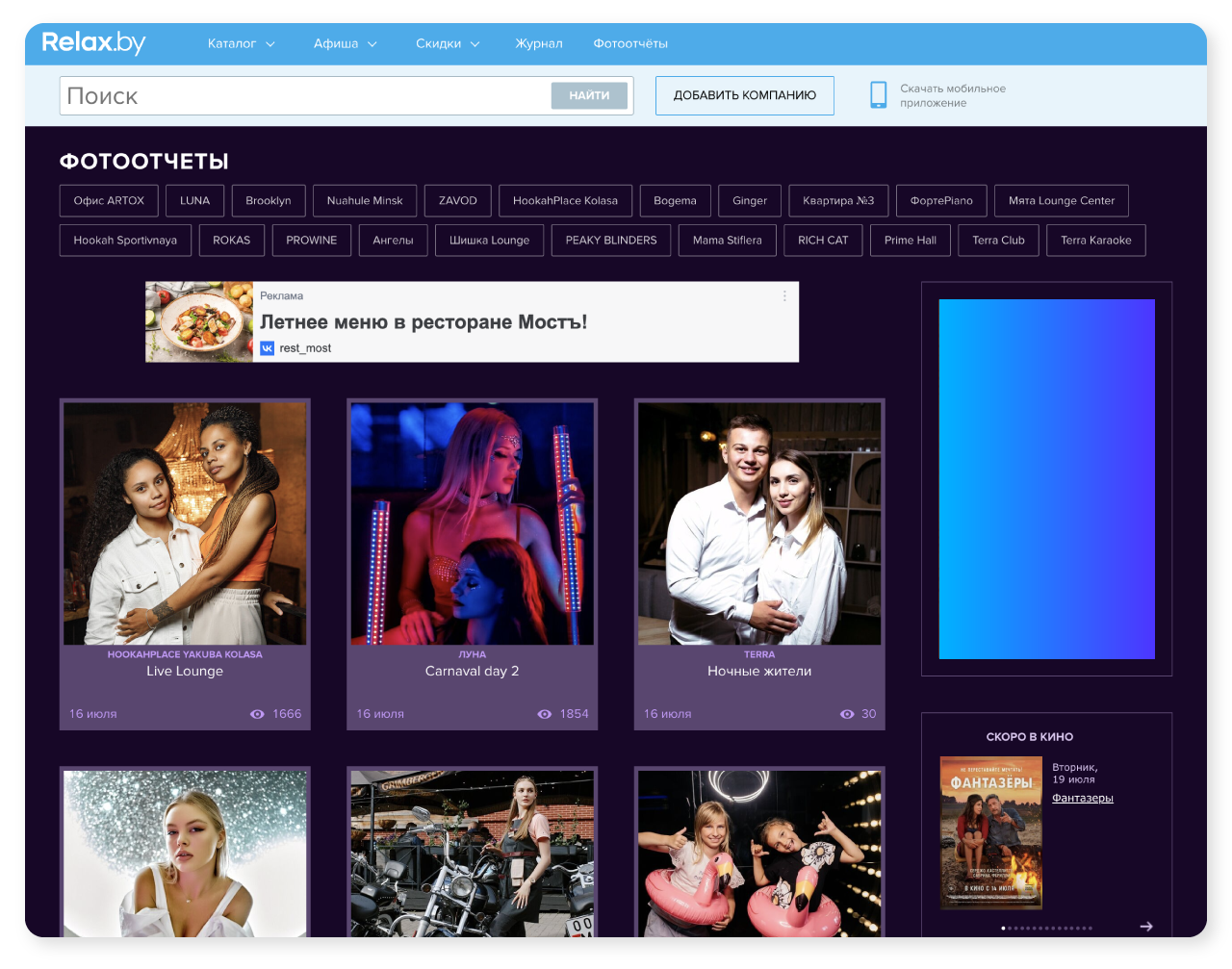This screenshot has height=969, width=1232.
Task: Choose the Terra Club tag
Action: click(x=998, y=240)
